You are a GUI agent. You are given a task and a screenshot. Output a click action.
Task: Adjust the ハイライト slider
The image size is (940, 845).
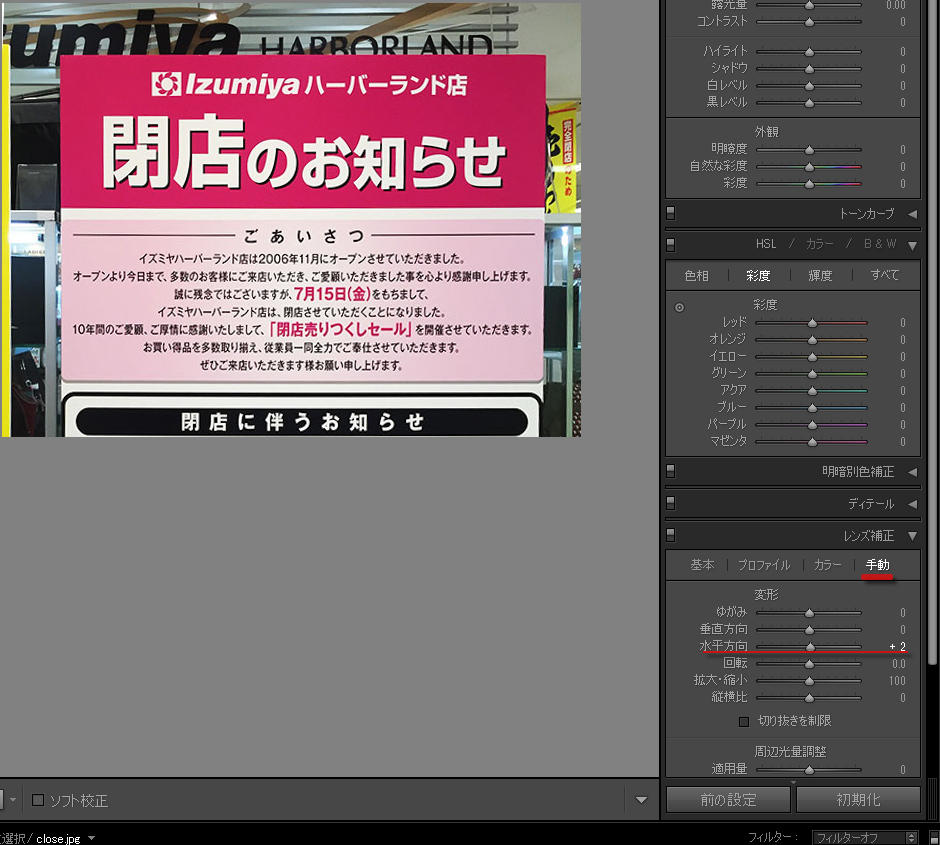[x=809, y=52]
